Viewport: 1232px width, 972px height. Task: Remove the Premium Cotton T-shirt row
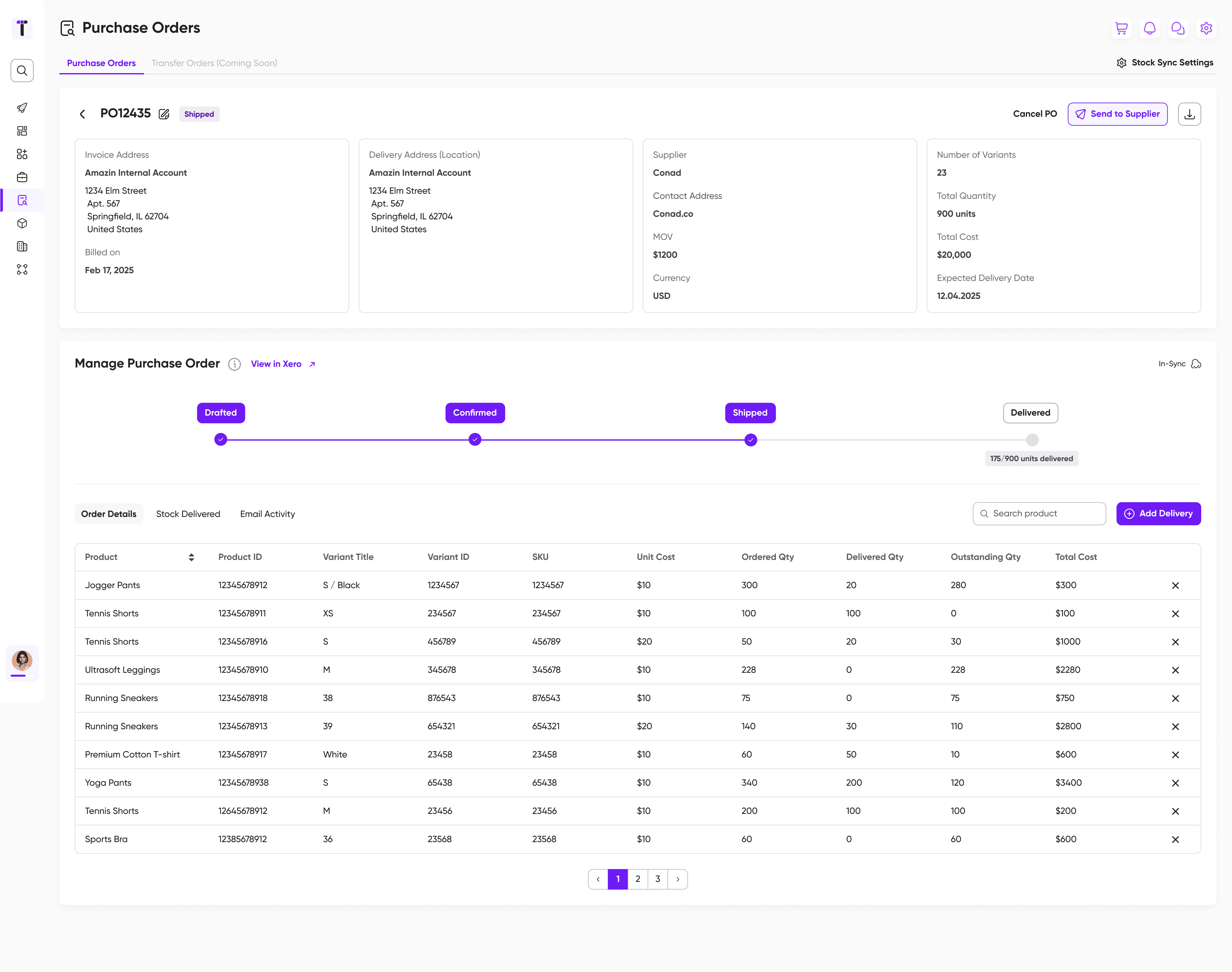pyautogui.click(x=1176, y=755)
